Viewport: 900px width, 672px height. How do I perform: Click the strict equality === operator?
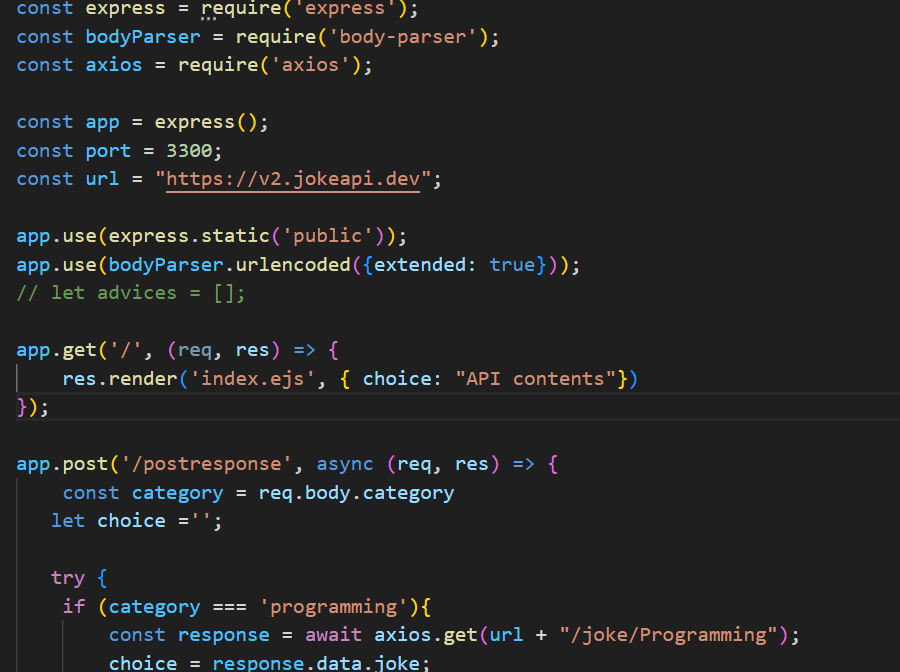click(x=230, y=607)
